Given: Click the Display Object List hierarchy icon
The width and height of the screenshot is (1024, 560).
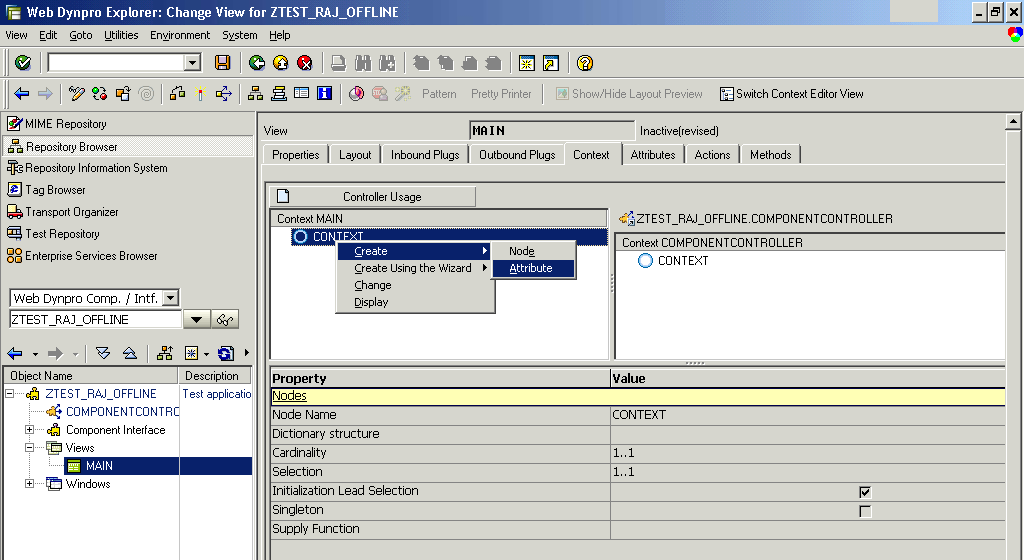Looking at the screenshot, I should (255, 94).
